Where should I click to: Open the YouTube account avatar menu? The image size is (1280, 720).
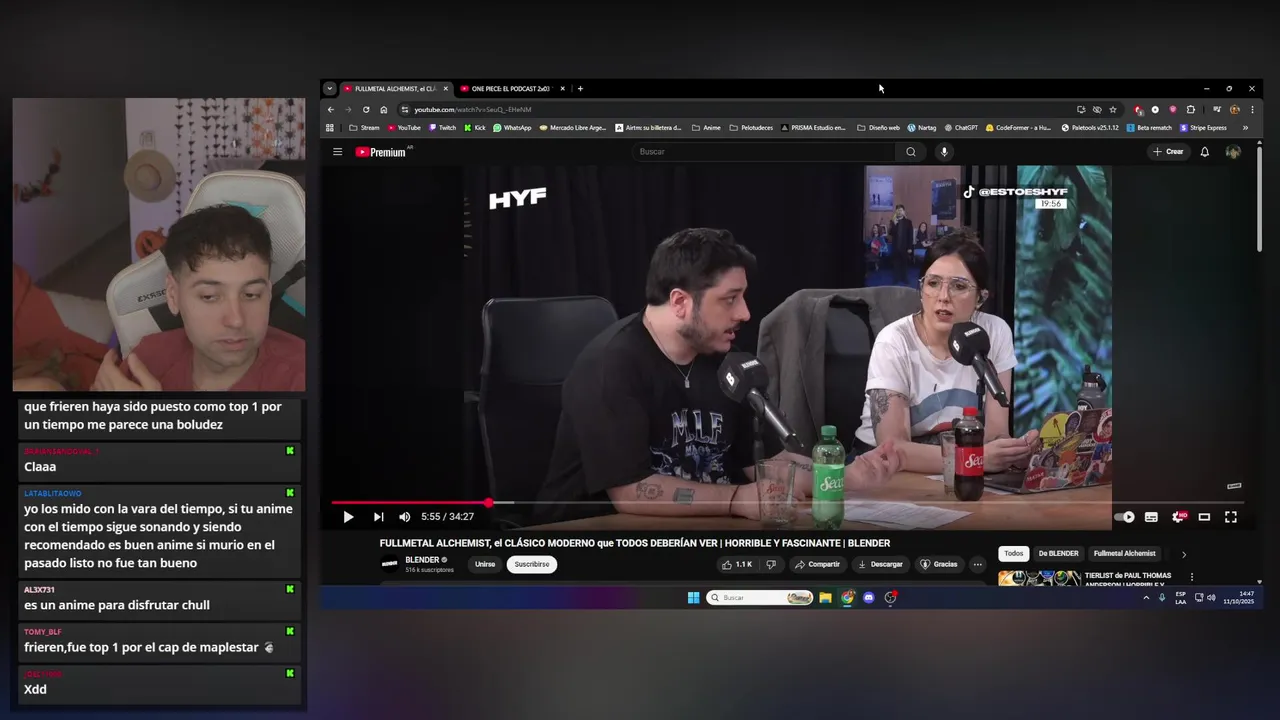click(1233, 152)
